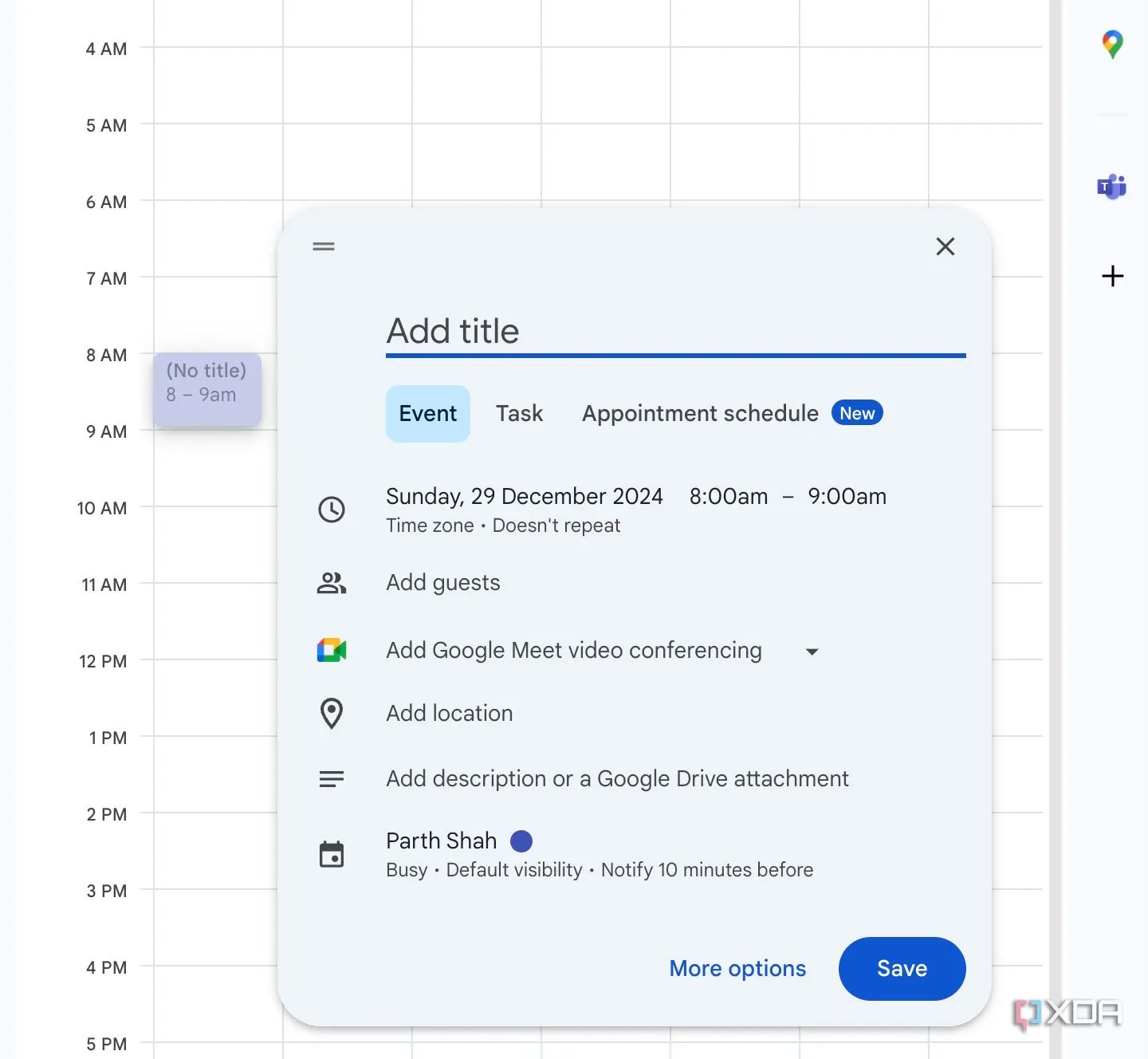Click the plus icon to get add-ons
1148x1059 pixels.
[1112, 276]
